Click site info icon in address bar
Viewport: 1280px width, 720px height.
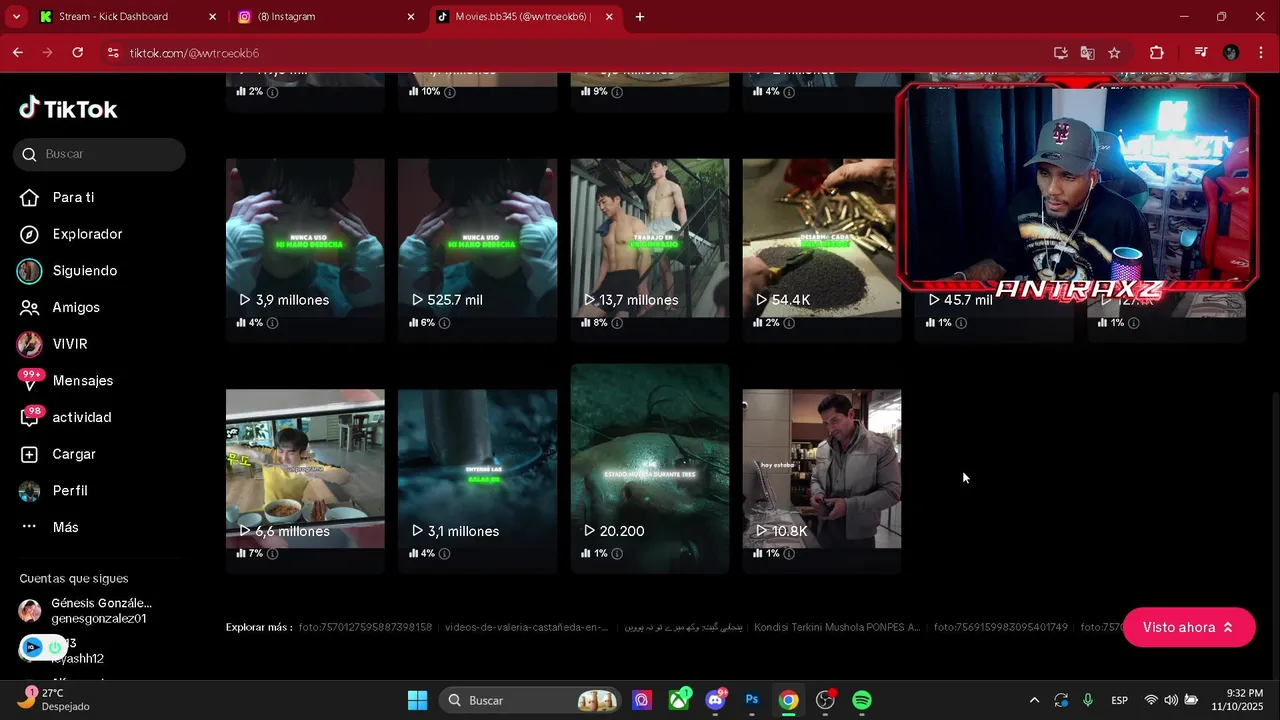click(x=112, y=53)
